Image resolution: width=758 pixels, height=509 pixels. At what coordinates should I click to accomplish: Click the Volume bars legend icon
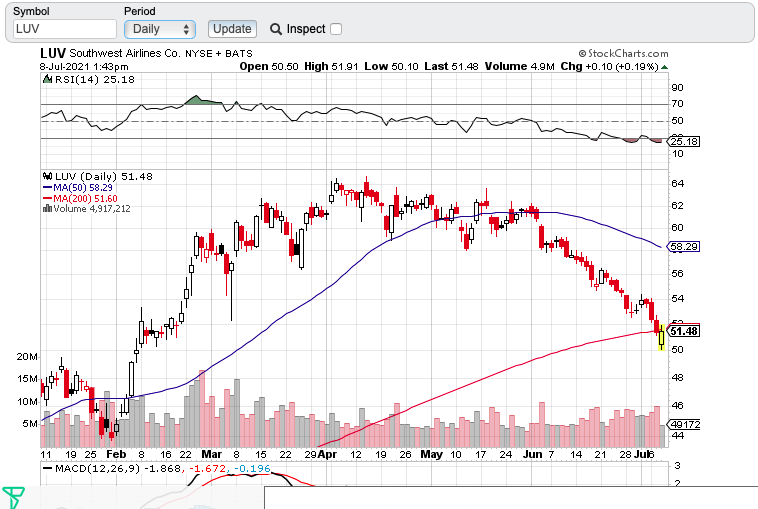coord(46,209)
